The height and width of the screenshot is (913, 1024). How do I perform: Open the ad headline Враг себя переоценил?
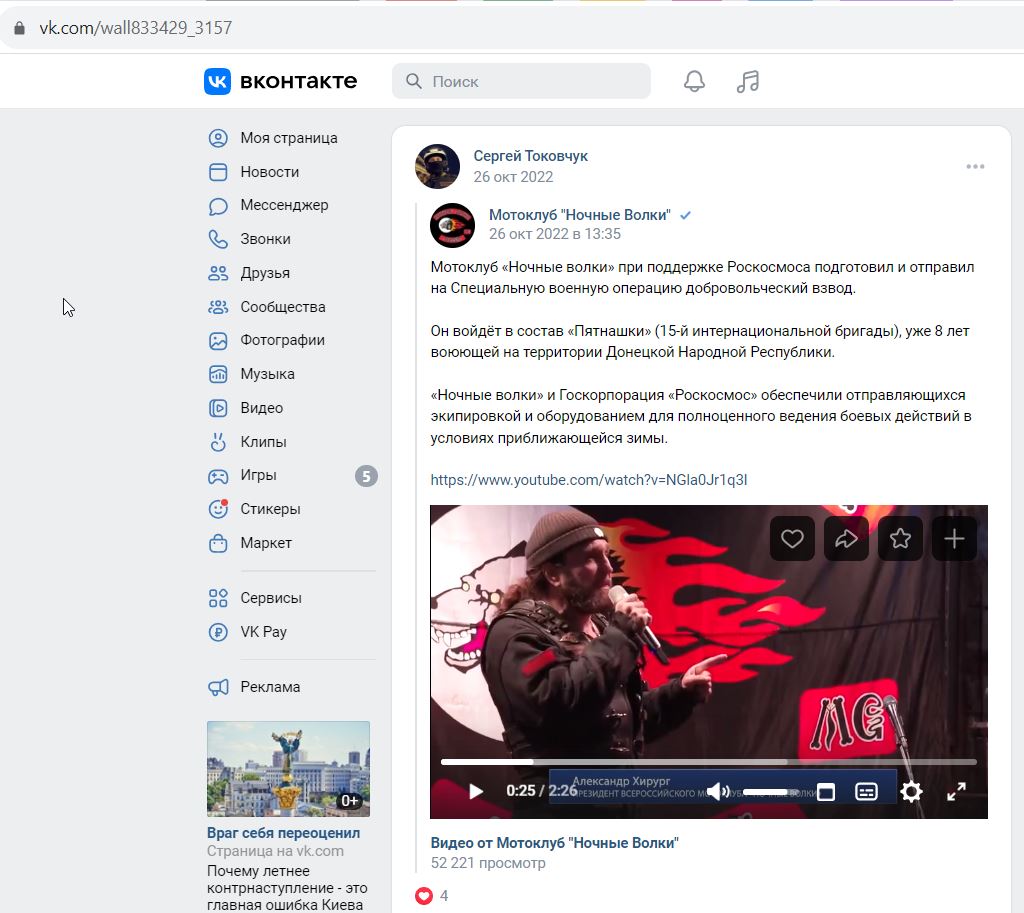pos(283,833)
